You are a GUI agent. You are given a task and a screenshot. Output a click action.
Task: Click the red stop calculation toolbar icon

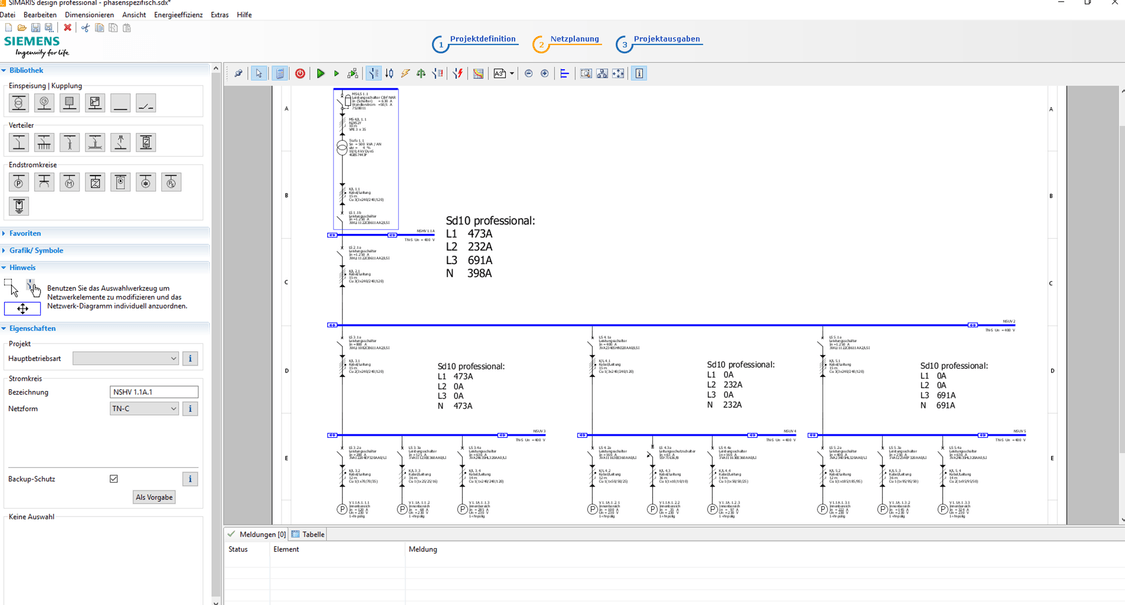click(x=299, y=73)
